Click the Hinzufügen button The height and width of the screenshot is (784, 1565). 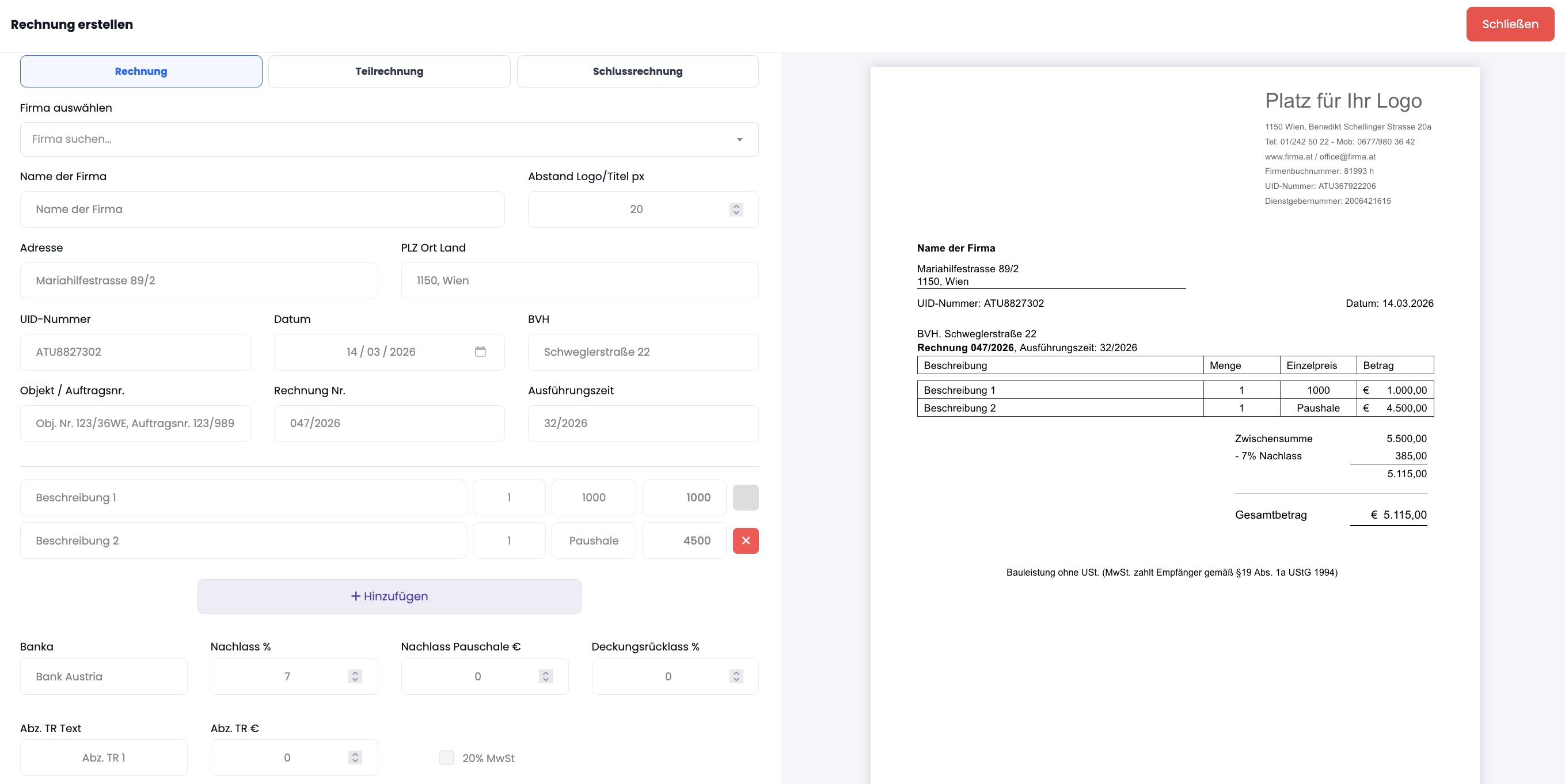coord(389,596)
